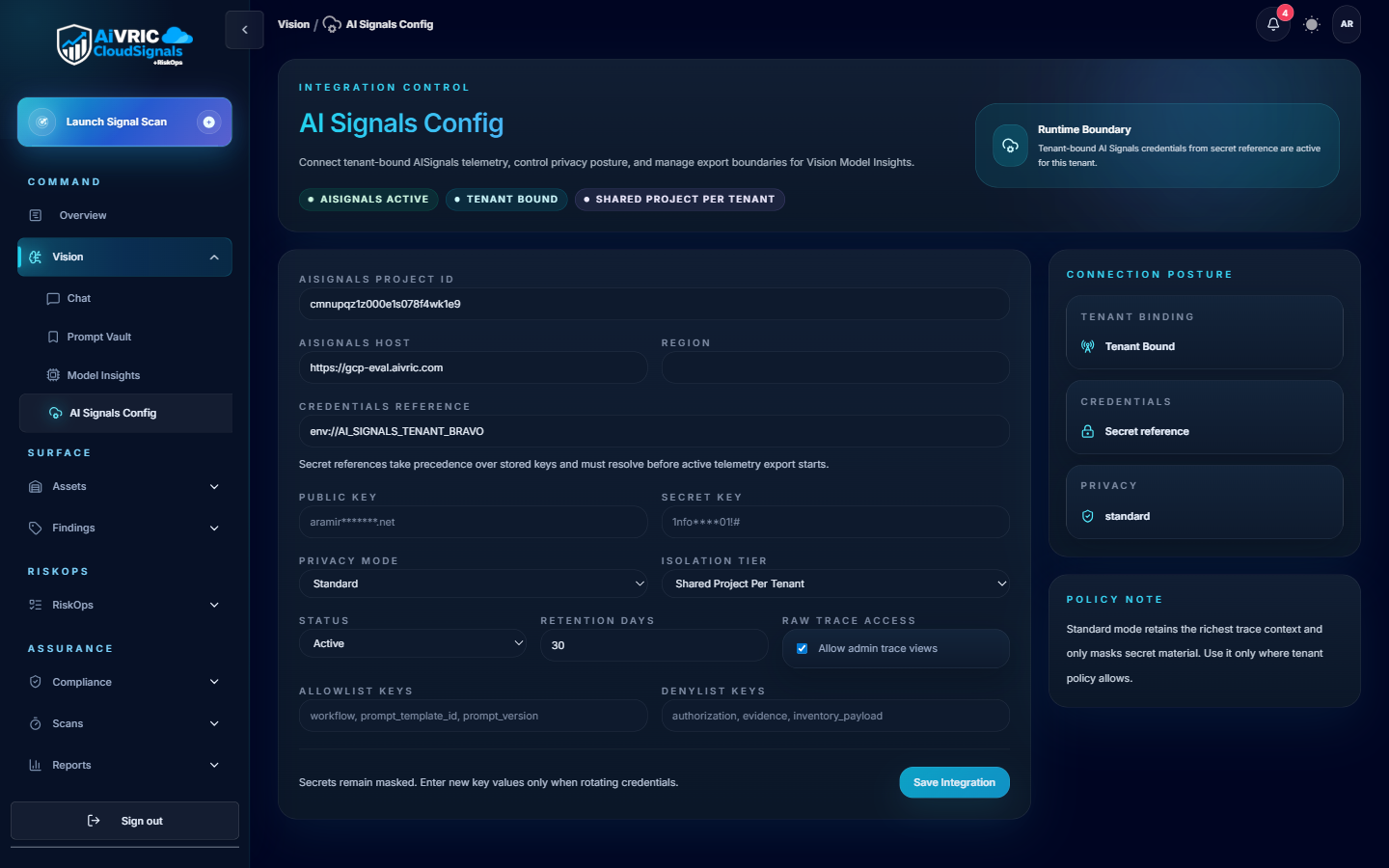Expand the Findings section chevron
1389x868 pixels.
pos(214,529)
